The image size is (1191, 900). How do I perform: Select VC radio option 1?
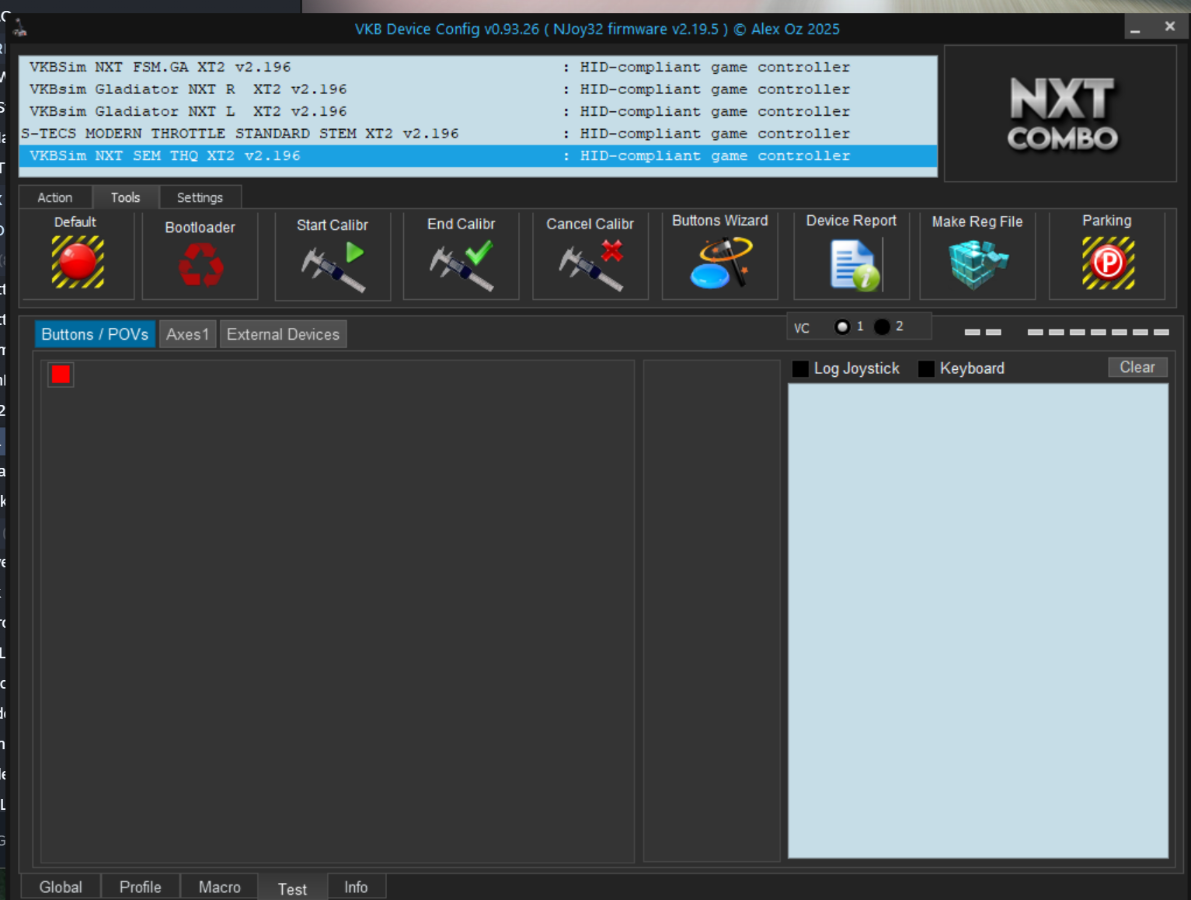[843, 327]
